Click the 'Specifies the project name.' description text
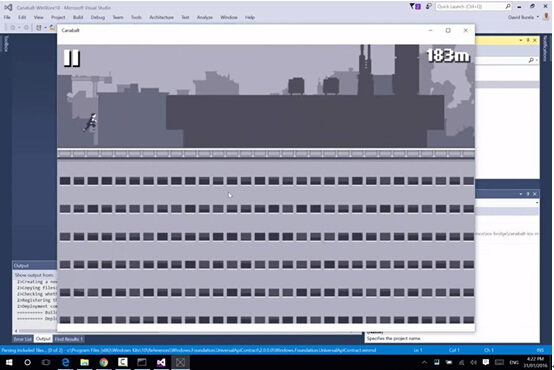 coord(394,338)
